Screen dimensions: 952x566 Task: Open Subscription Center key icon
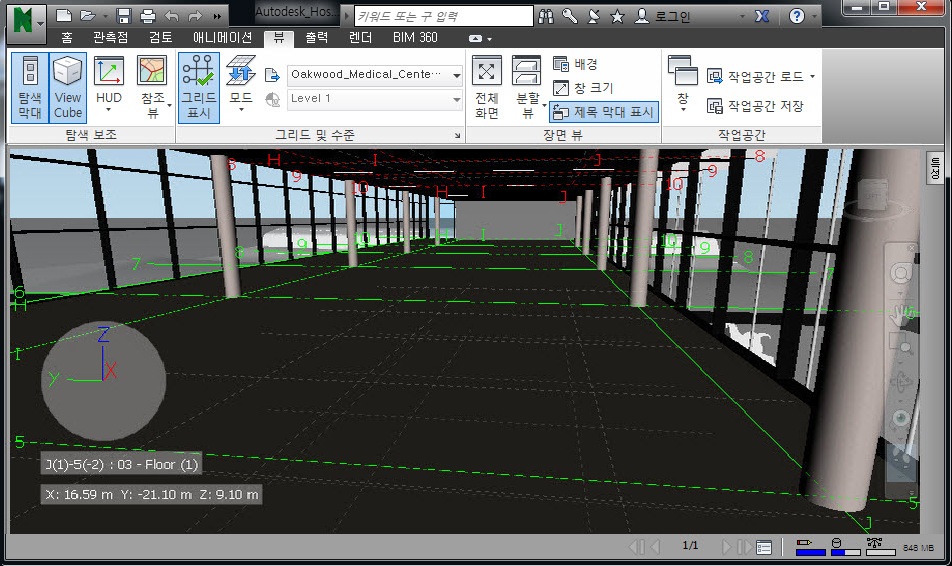[x=570, y=16]
